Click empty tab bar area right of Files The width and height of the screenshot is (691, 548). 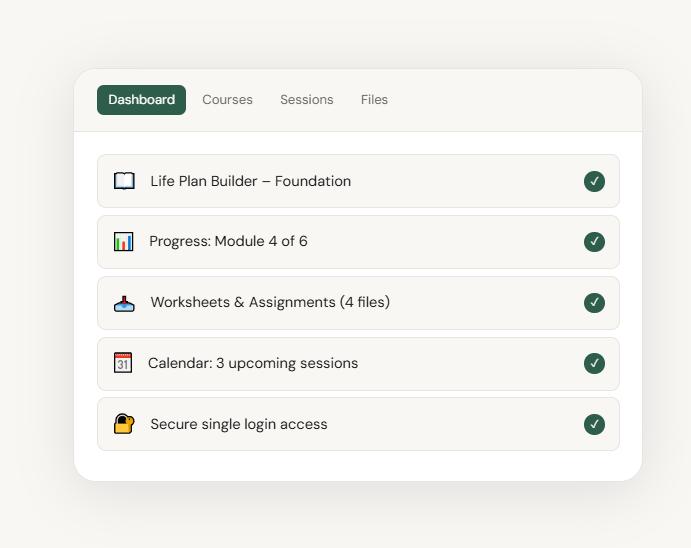click(510, 100)
